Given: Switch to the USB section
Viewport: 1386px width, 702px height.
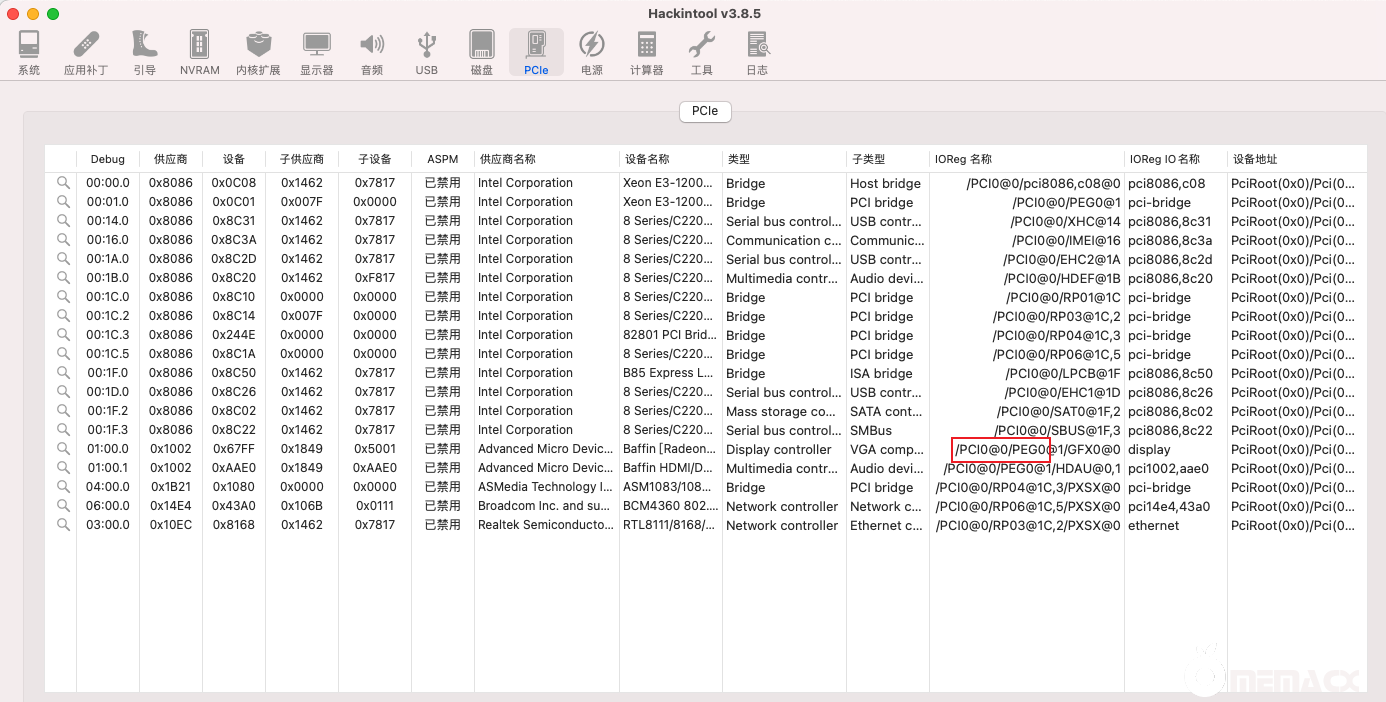Looking at the screenshot, I should [x=427, y=52].
